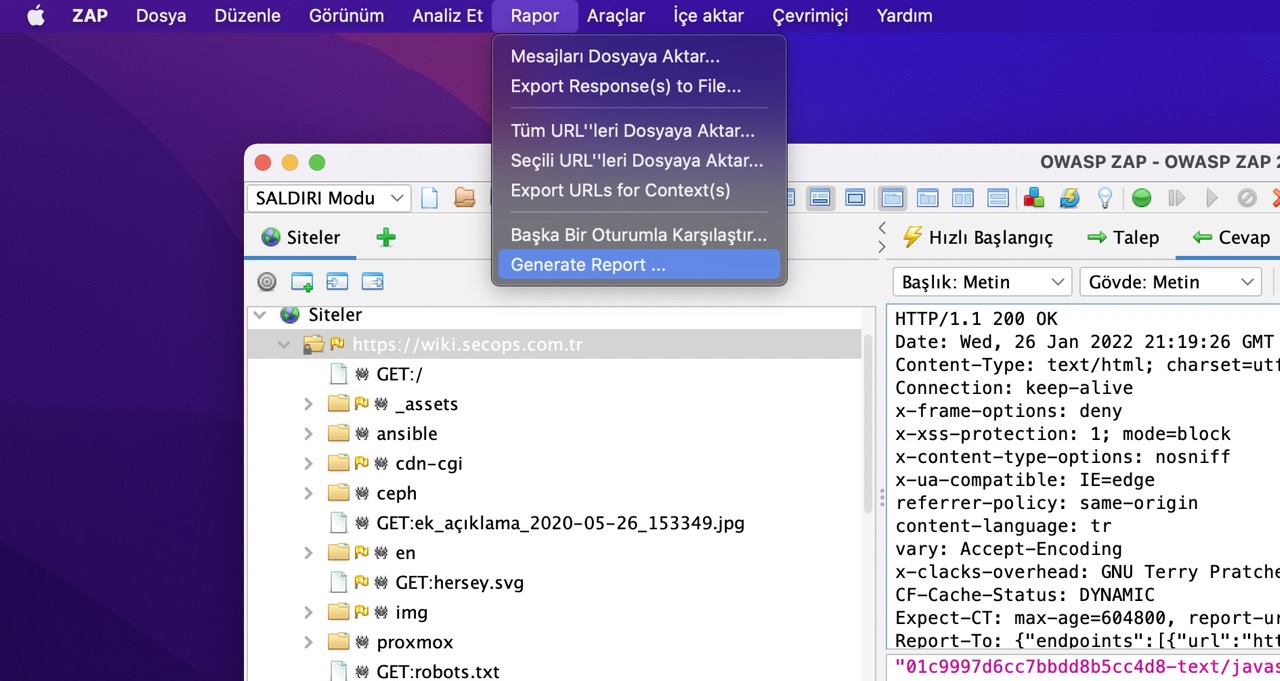Collapse the wiki.secops.com.tr site node
The image size is (1280, 681).
284,345
